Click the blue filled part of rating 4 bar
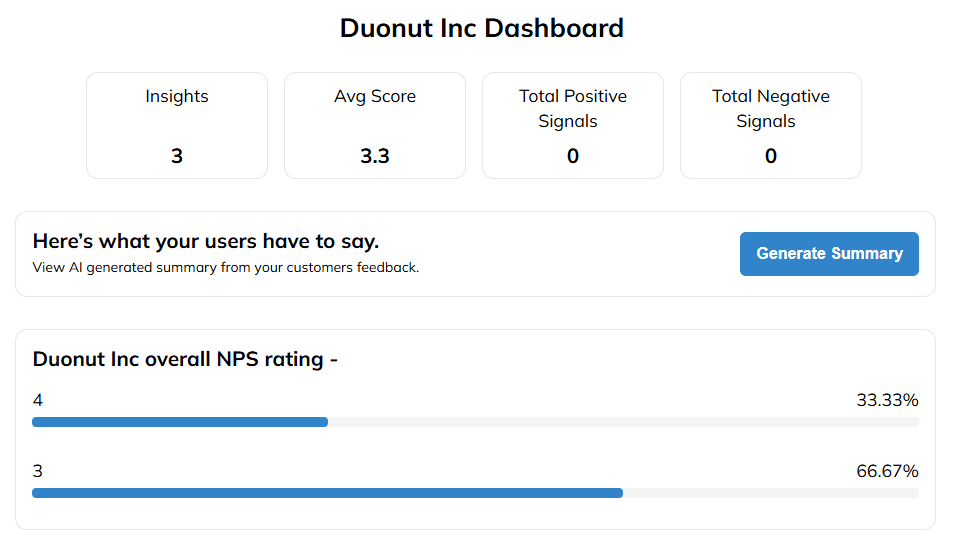Viewport: 962px width, 556px height. pyautogui.click(x=180, y=422)
